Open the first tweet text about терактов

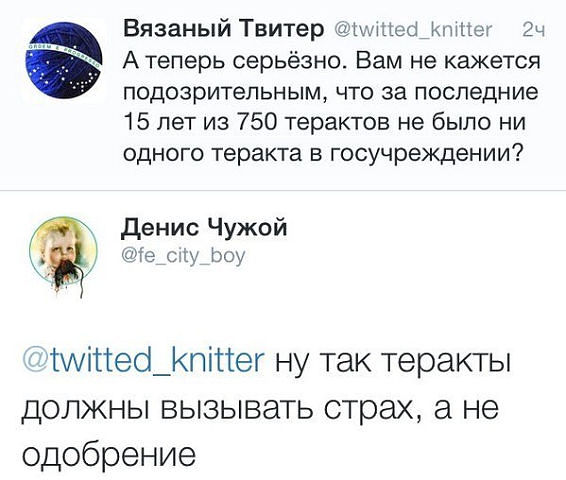point(331,107)
